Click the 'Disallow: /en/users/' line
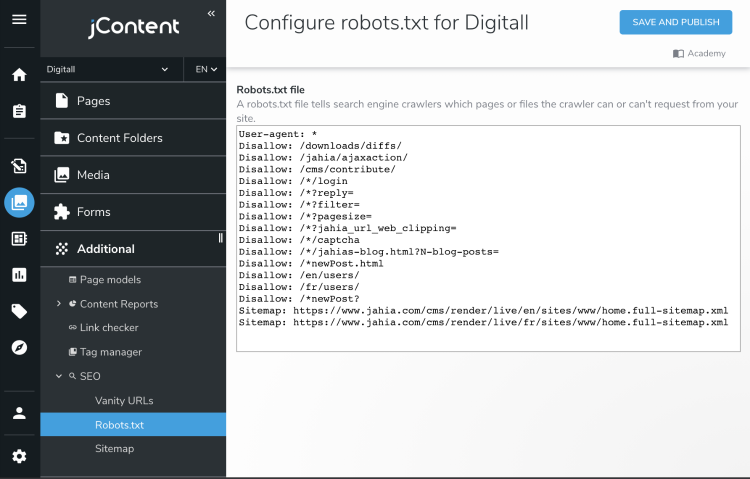Viewport: 750px width, 479px height. click(x=299, y=275)
